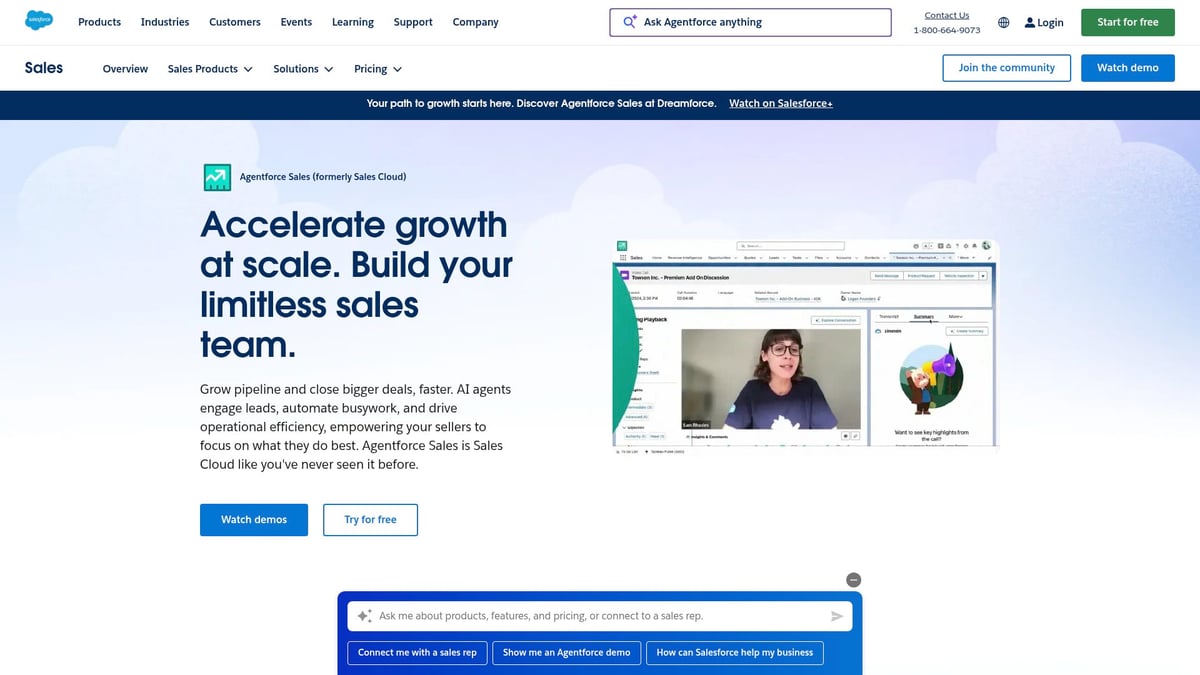Click the green Agentforce Sales product icon
This screenshot has width=1200, height=675.
[x=216, y=176]
